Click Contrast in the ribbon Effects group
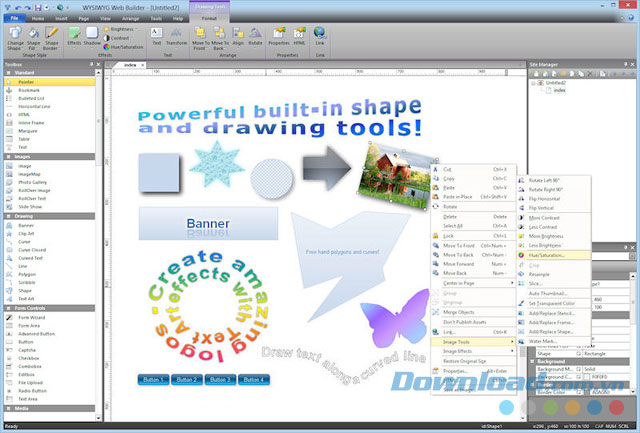This screenshot has width=640, height=433. click(x=117, y=38)
